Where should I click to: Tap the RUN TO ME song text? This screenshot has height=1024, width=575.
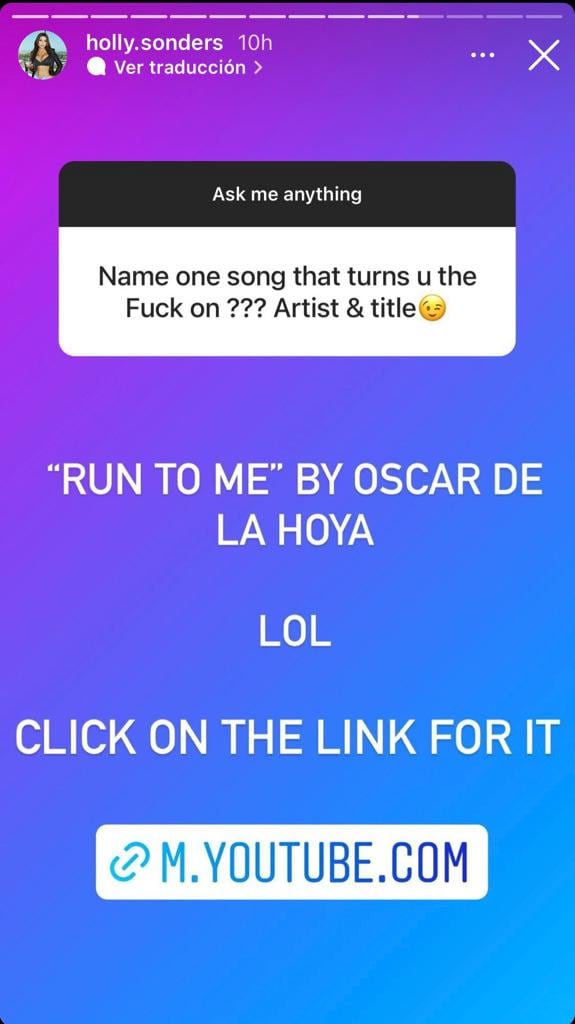[x=167, y=481]
